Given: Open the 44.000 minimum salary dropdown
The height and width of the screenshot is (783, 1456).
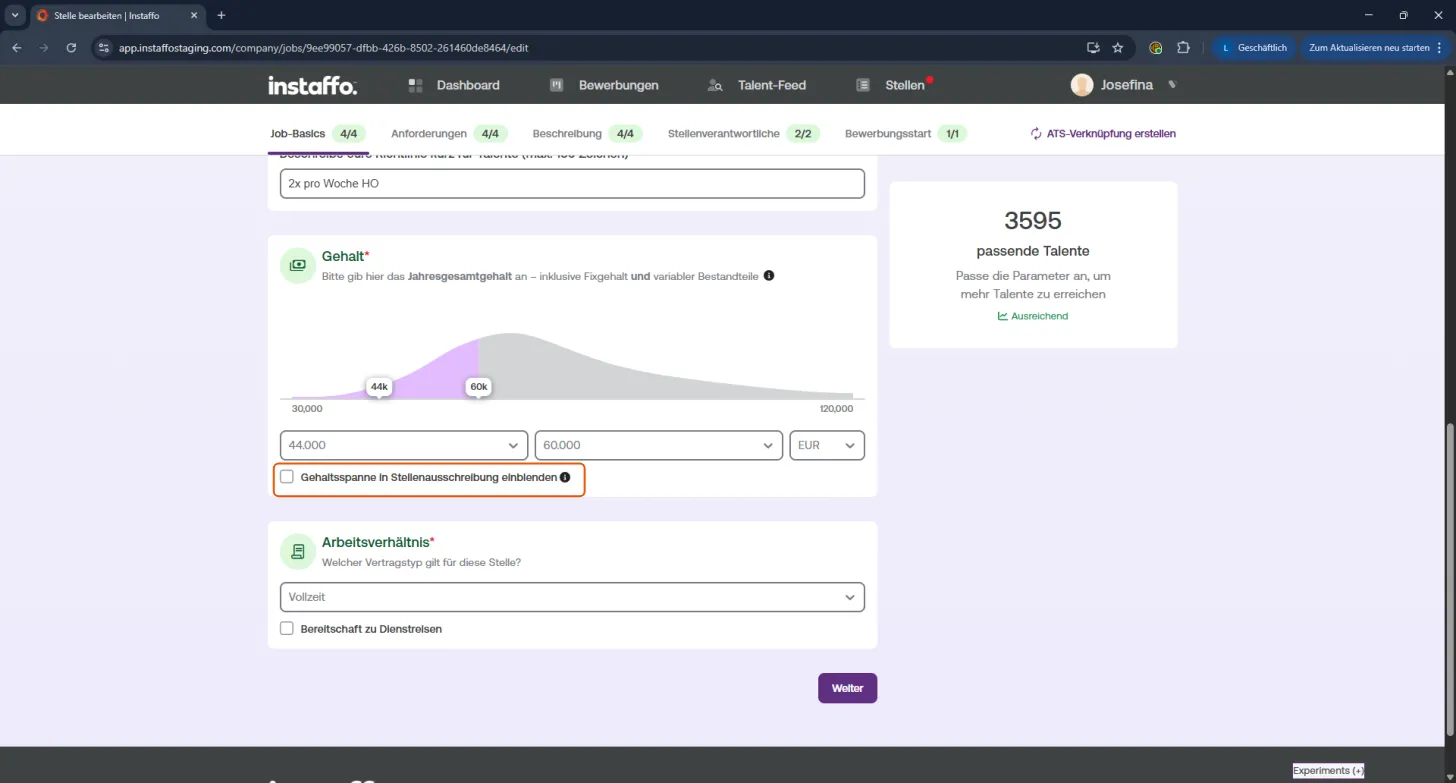Looking at the screenshot, I should tap(404, 445).
